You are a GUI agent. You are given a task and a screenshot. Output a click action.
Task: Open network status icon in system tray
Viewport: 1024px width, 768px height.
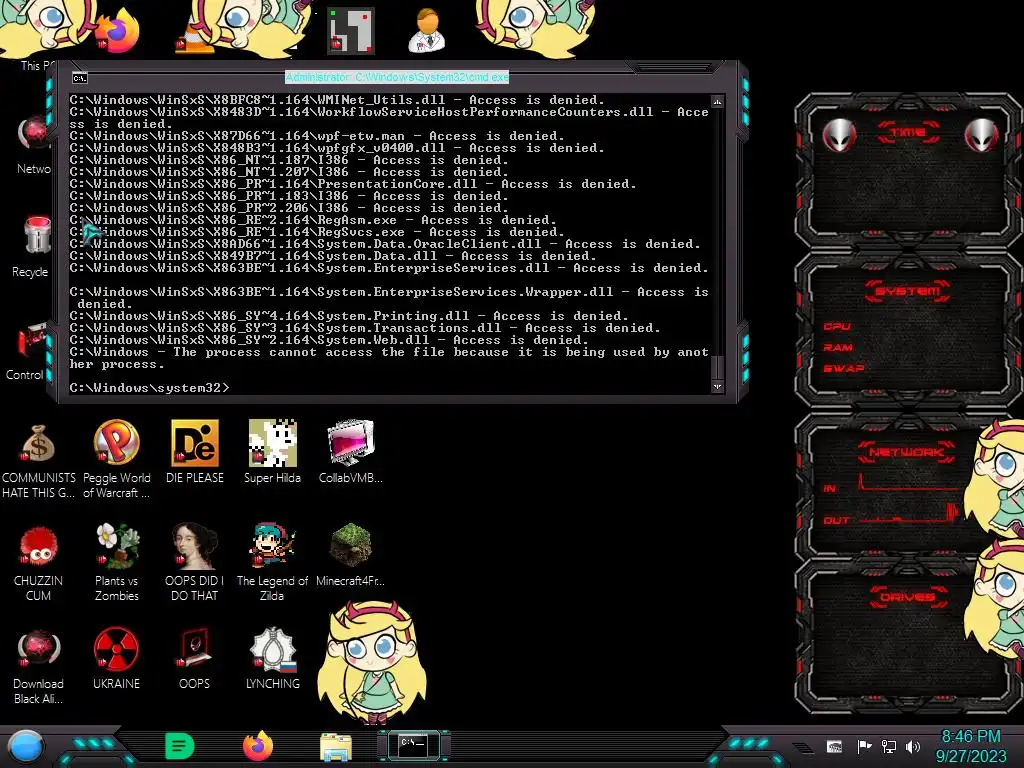tap(889, 746)
